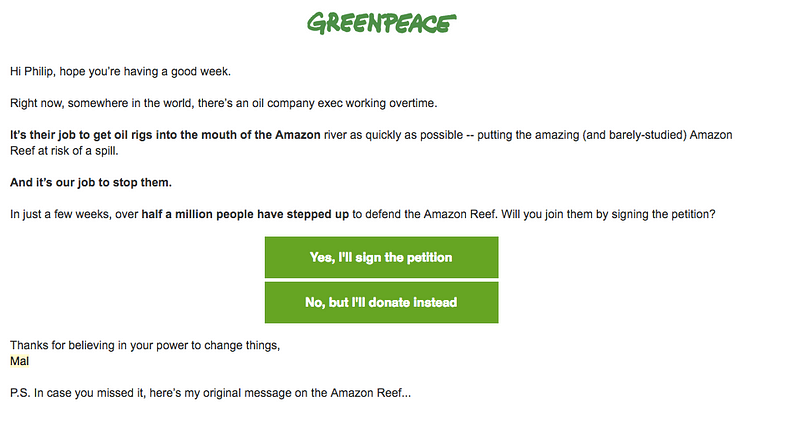Click "Thanks for believing in your power" line
This screenshot has width=800, height=438.
[x=145, y=346]
